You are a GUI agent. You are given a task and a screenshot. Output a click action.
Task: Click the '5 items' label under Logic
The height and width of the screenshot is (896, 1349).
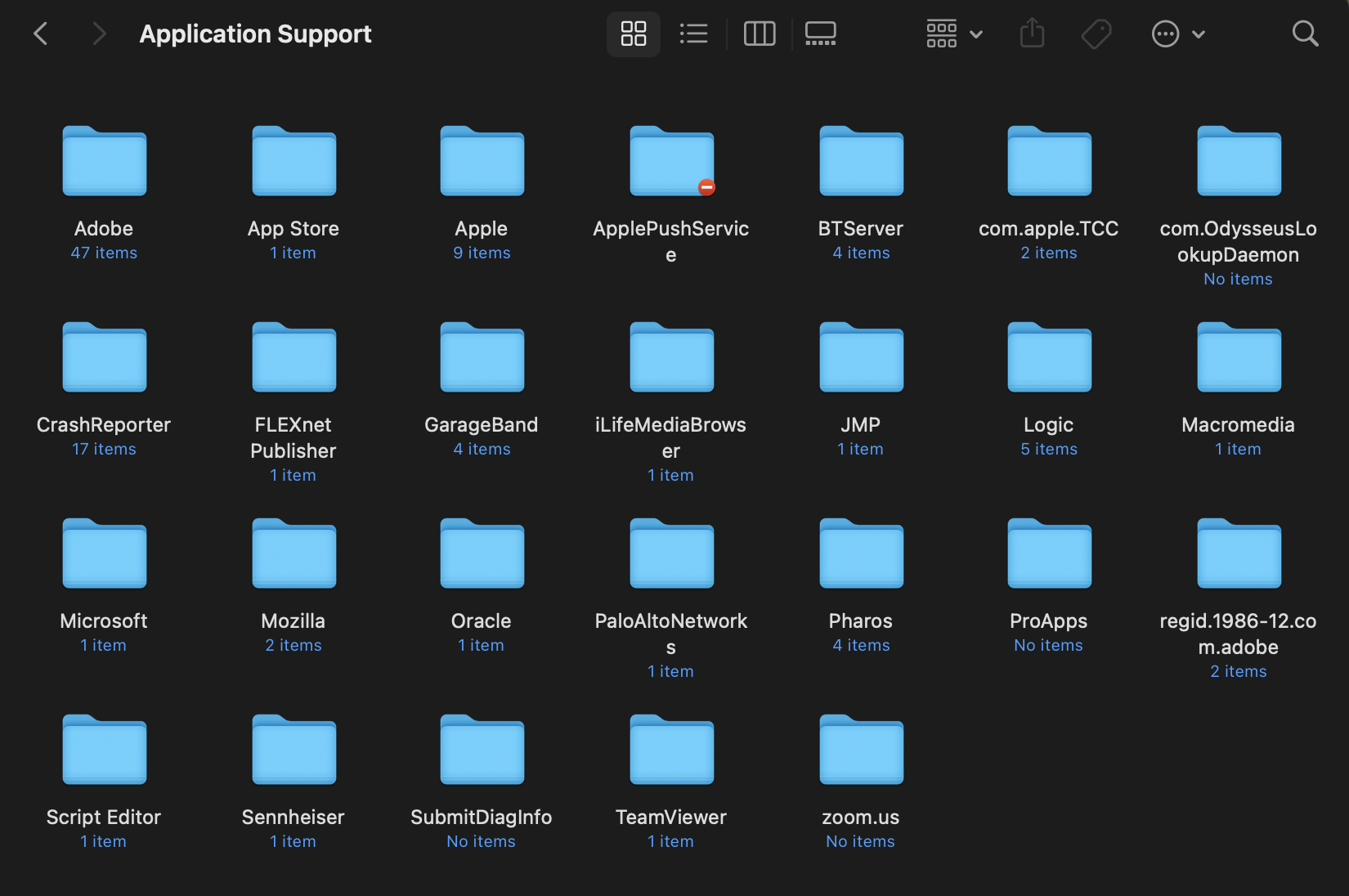click(x=1049, y=449)
